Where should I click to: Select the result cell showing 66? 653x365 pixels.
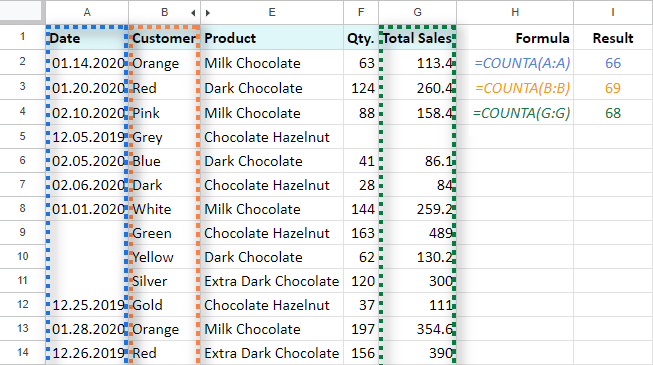click(x=613, y=62)
